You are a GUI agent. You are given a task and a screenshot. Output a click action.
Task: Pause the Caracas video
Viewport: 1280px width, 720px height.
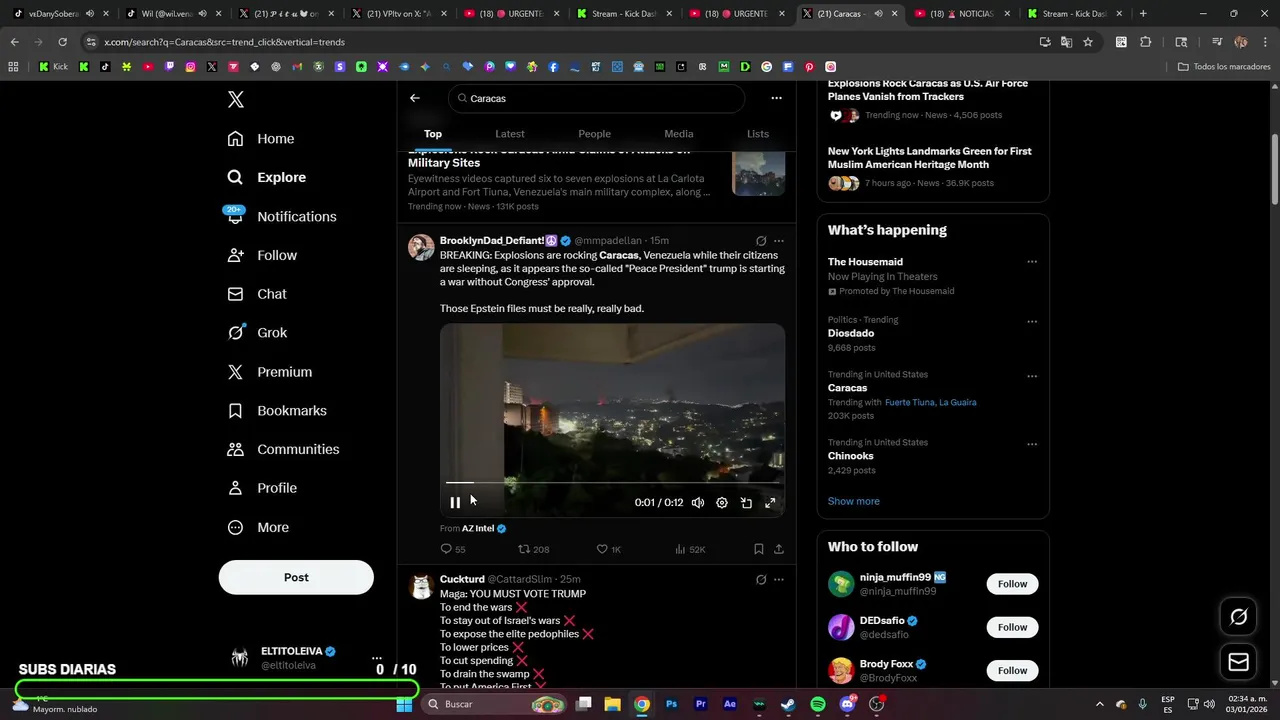point(455,503)
